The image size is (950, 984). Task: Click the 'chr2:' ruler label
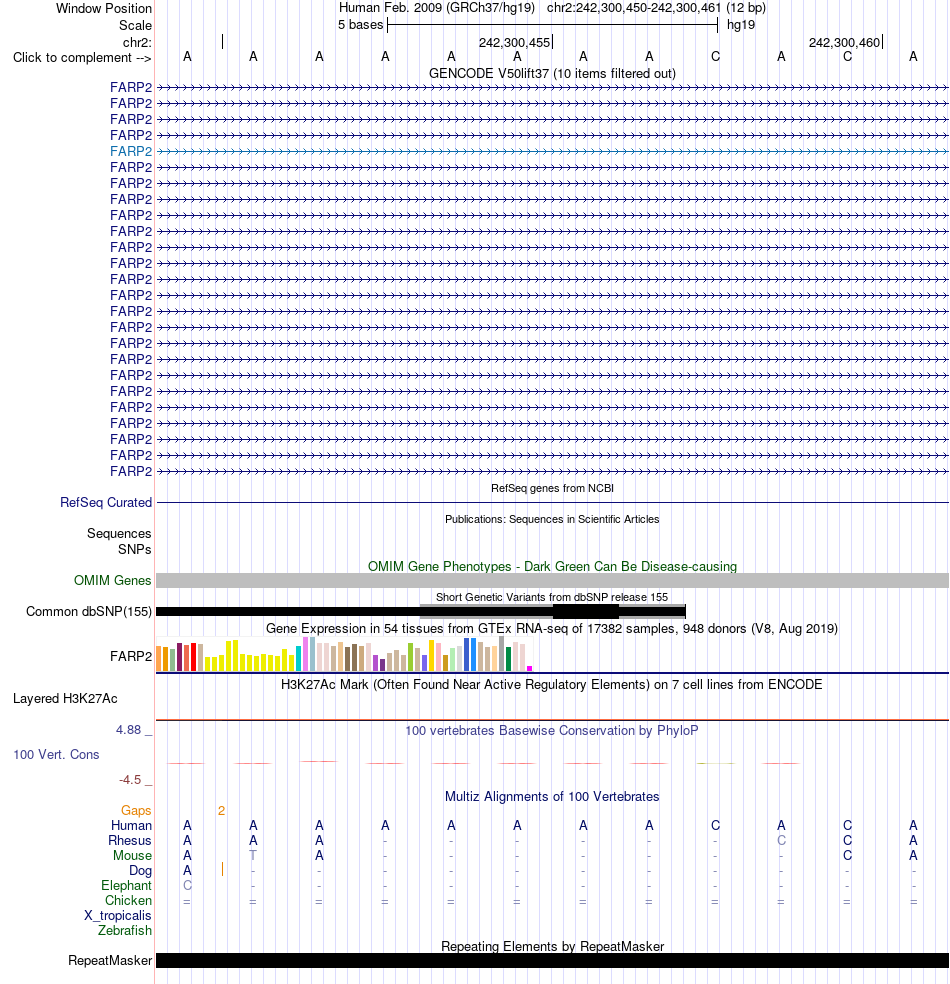[137, 43]
